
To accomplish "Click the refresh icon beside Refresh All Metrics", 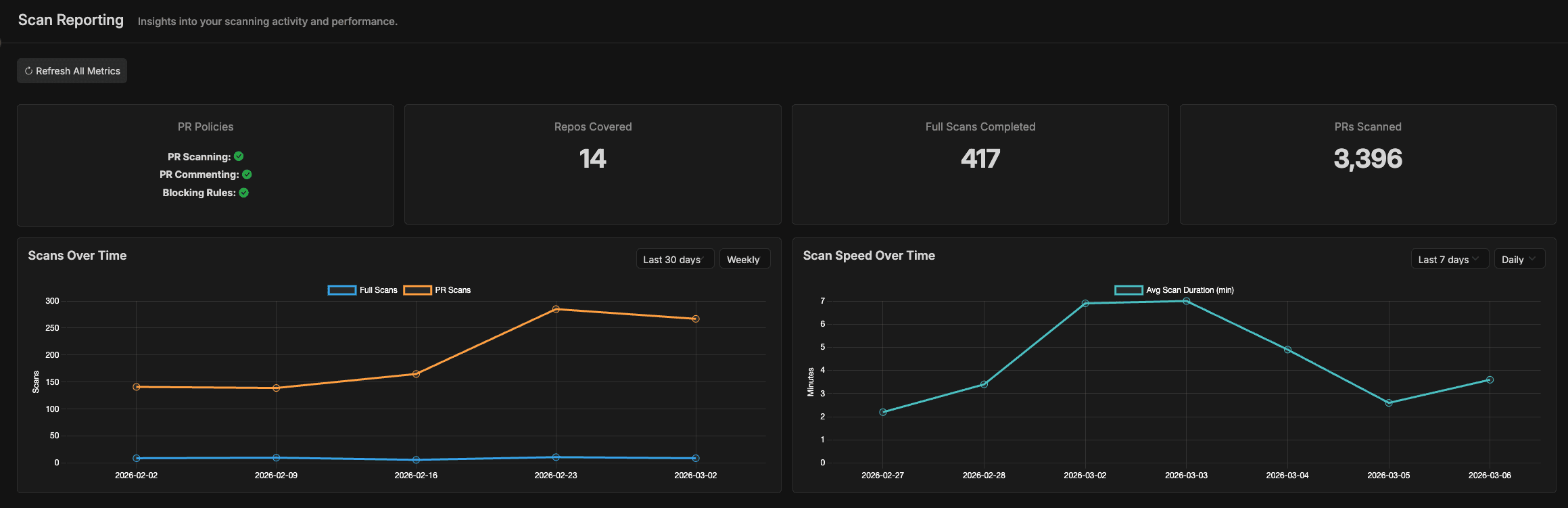I will click(28, 71).
